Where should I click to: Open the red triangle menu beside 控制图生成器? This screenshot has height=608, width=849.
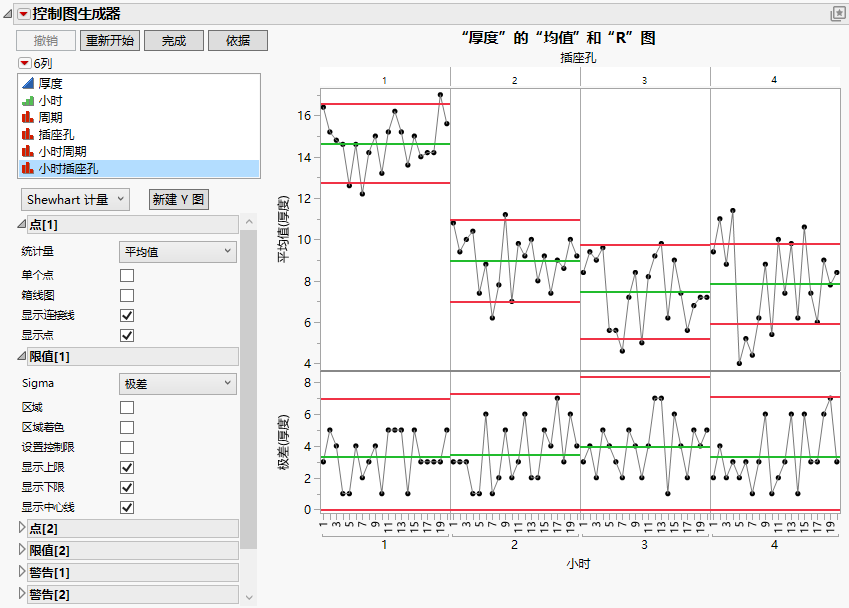24,15
